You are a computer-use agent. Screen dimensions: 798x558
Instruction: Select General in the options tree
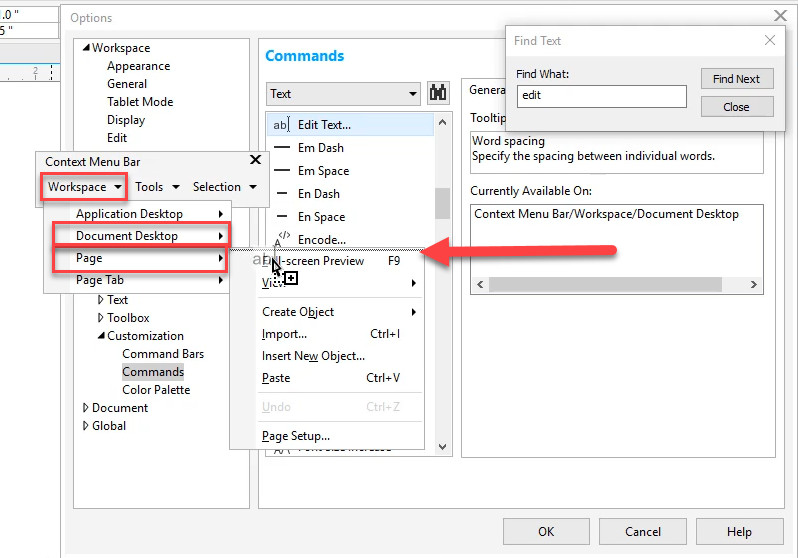[127, 83]
